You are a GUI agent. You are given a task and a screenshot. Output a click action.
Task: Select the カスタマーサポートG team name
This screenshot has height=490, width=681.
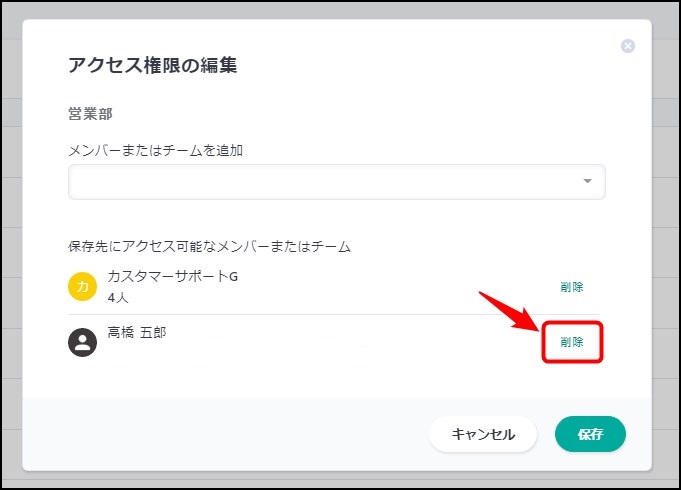click(172, 276)
